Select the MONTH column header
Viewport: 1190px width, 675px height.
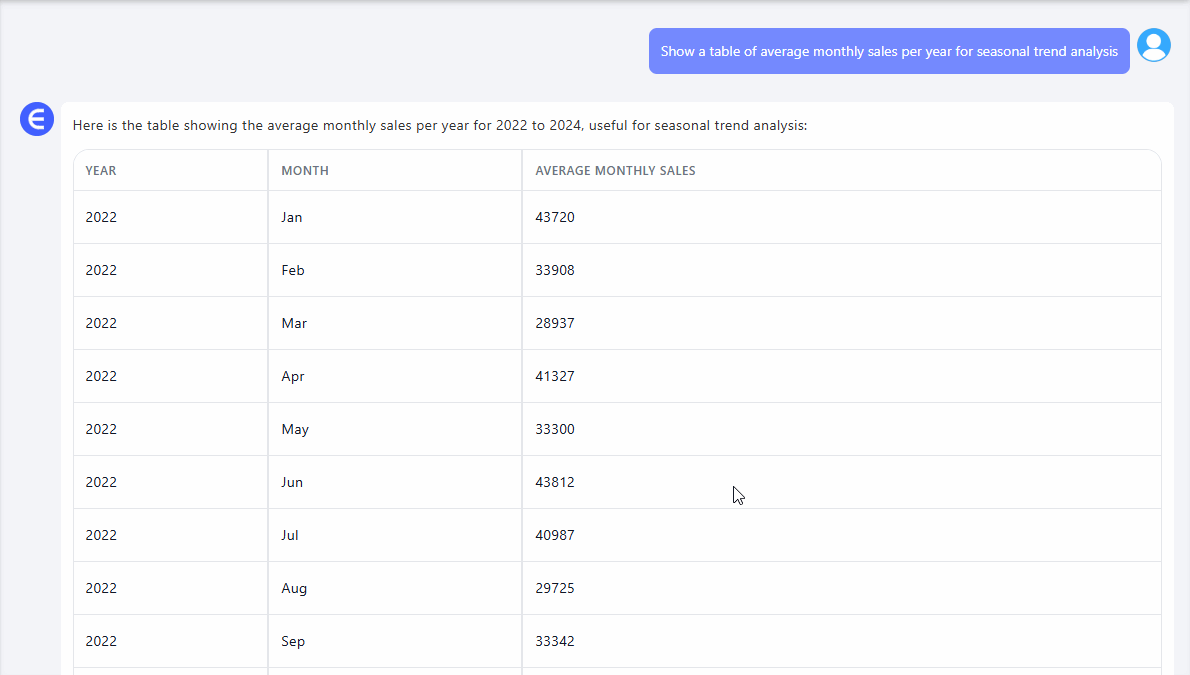tap(305, 171)
